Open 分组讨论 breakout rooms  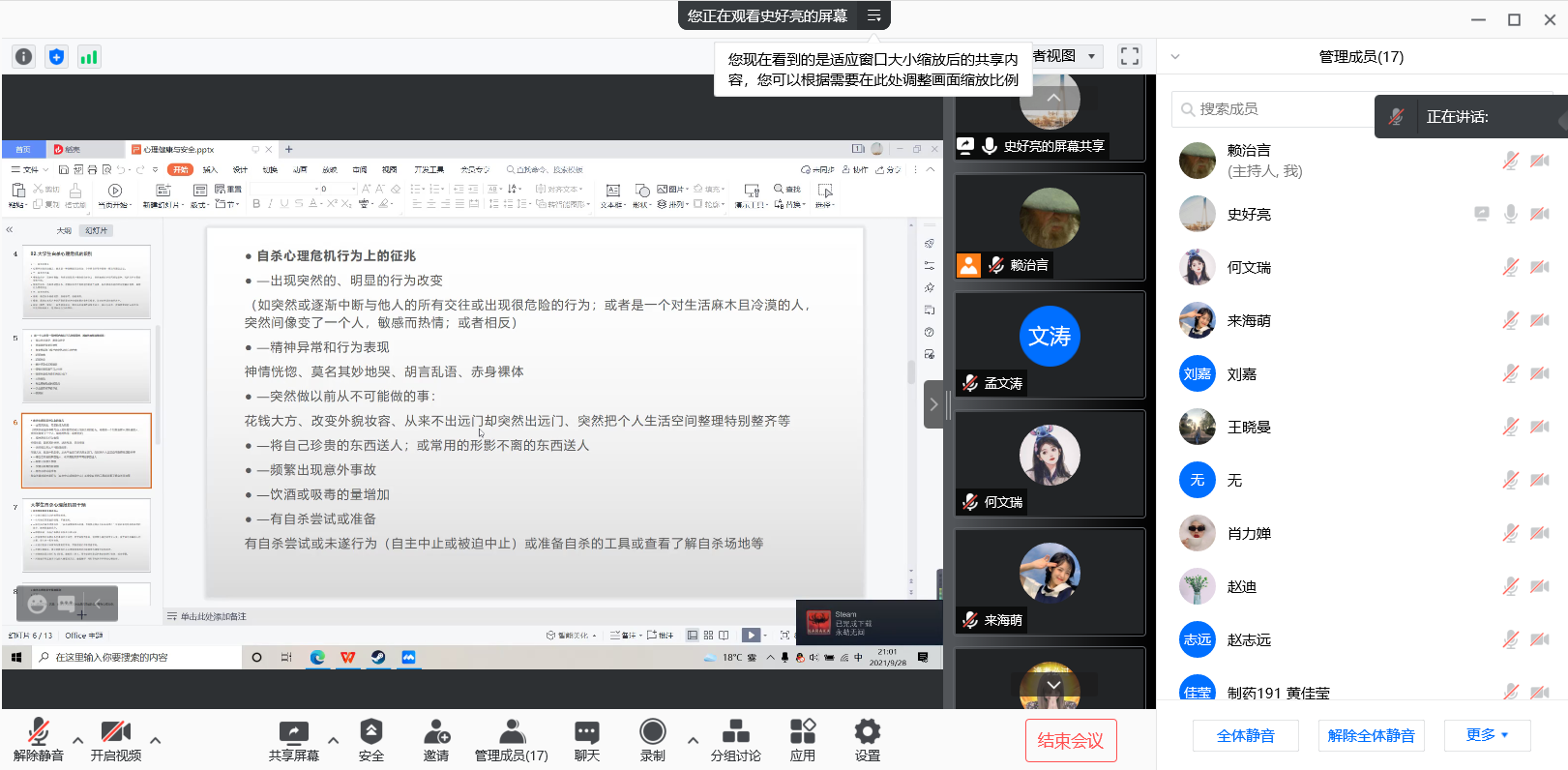[x=736, y=740]
